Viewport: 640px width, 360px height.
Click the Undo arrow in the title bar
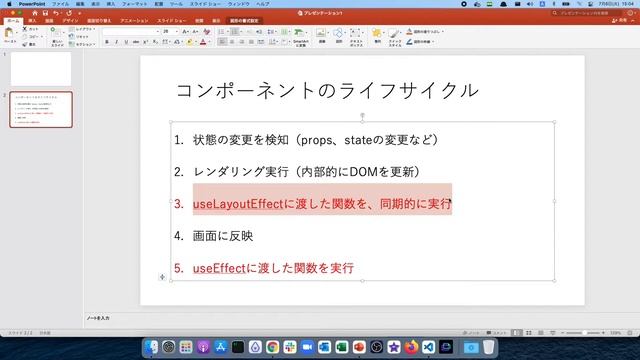(56, 13)
